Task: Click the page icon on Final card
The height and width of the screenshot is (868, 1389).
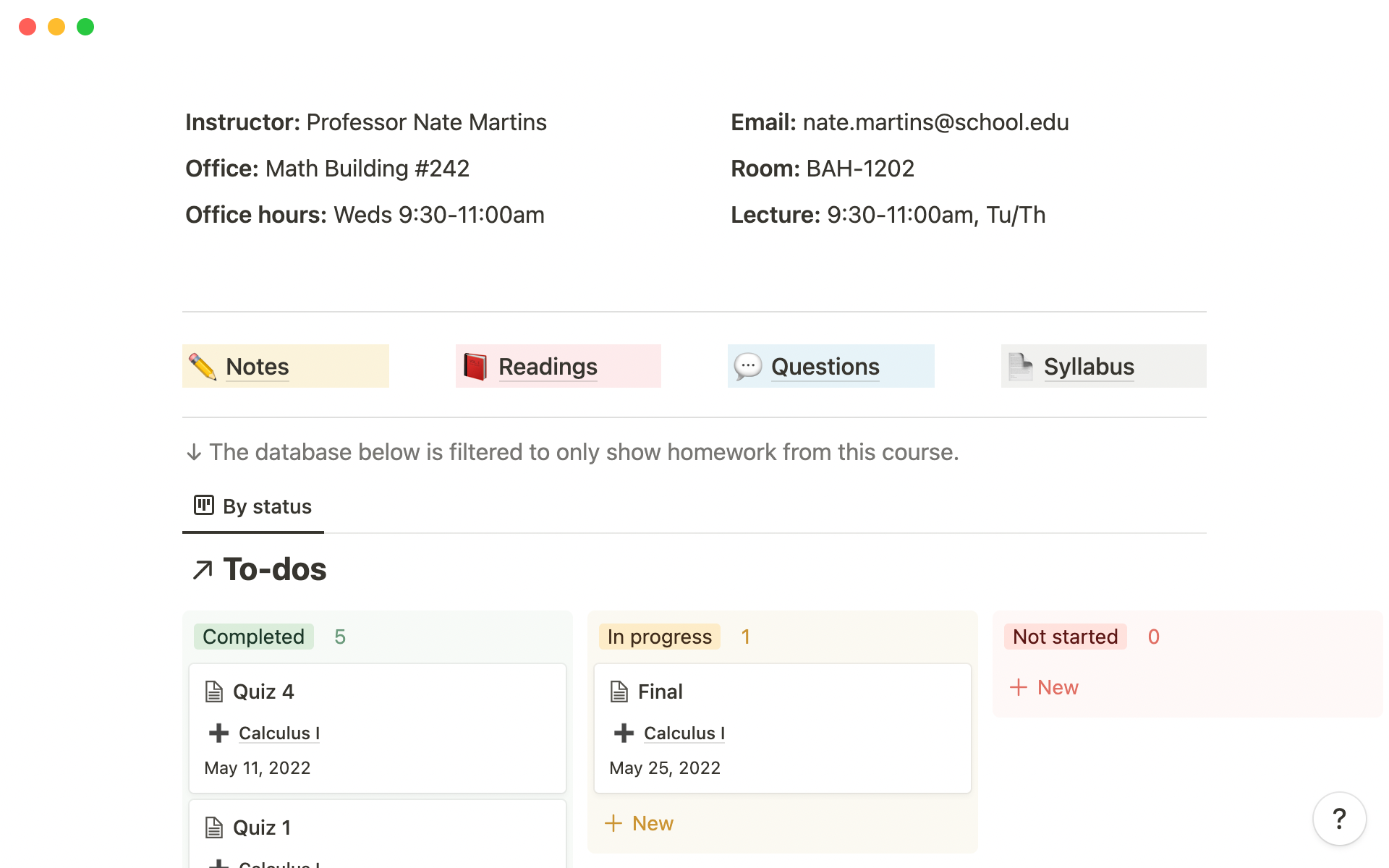Action: [x=619, y=692]
